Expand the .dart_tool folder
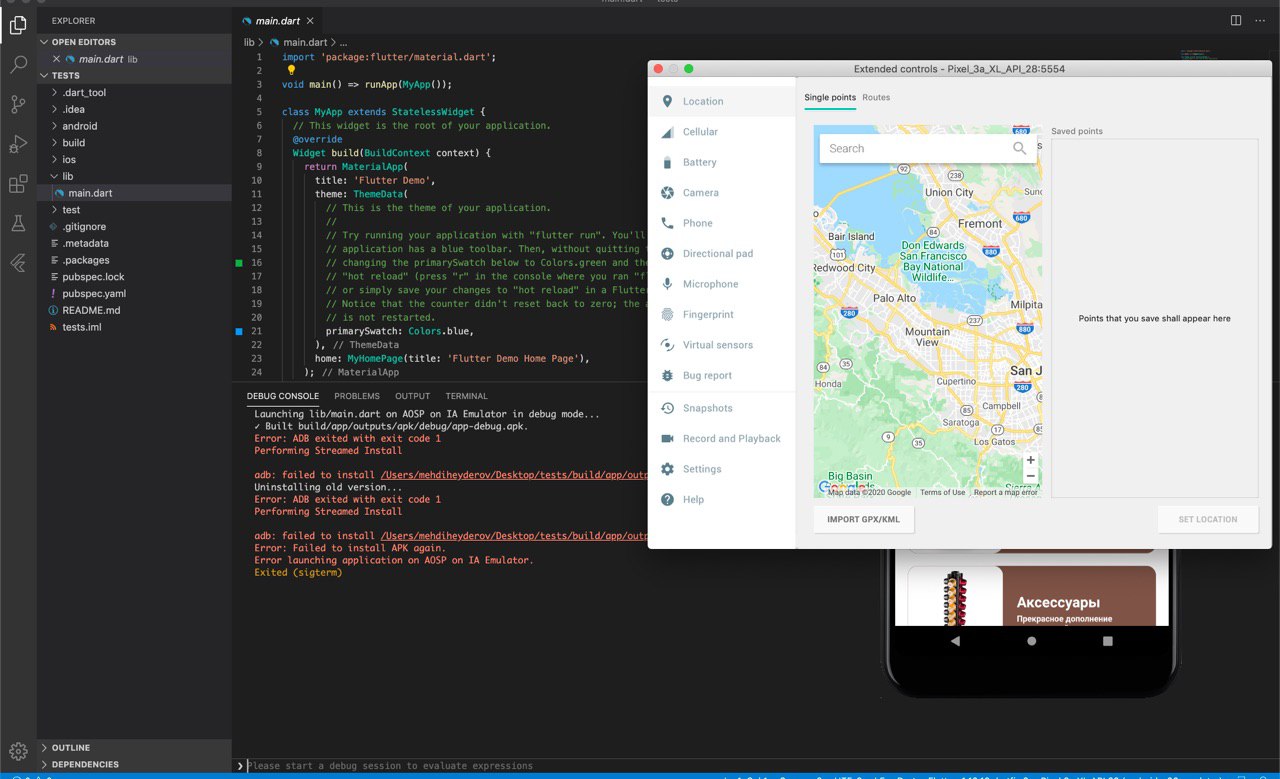 tap(135, 92)
